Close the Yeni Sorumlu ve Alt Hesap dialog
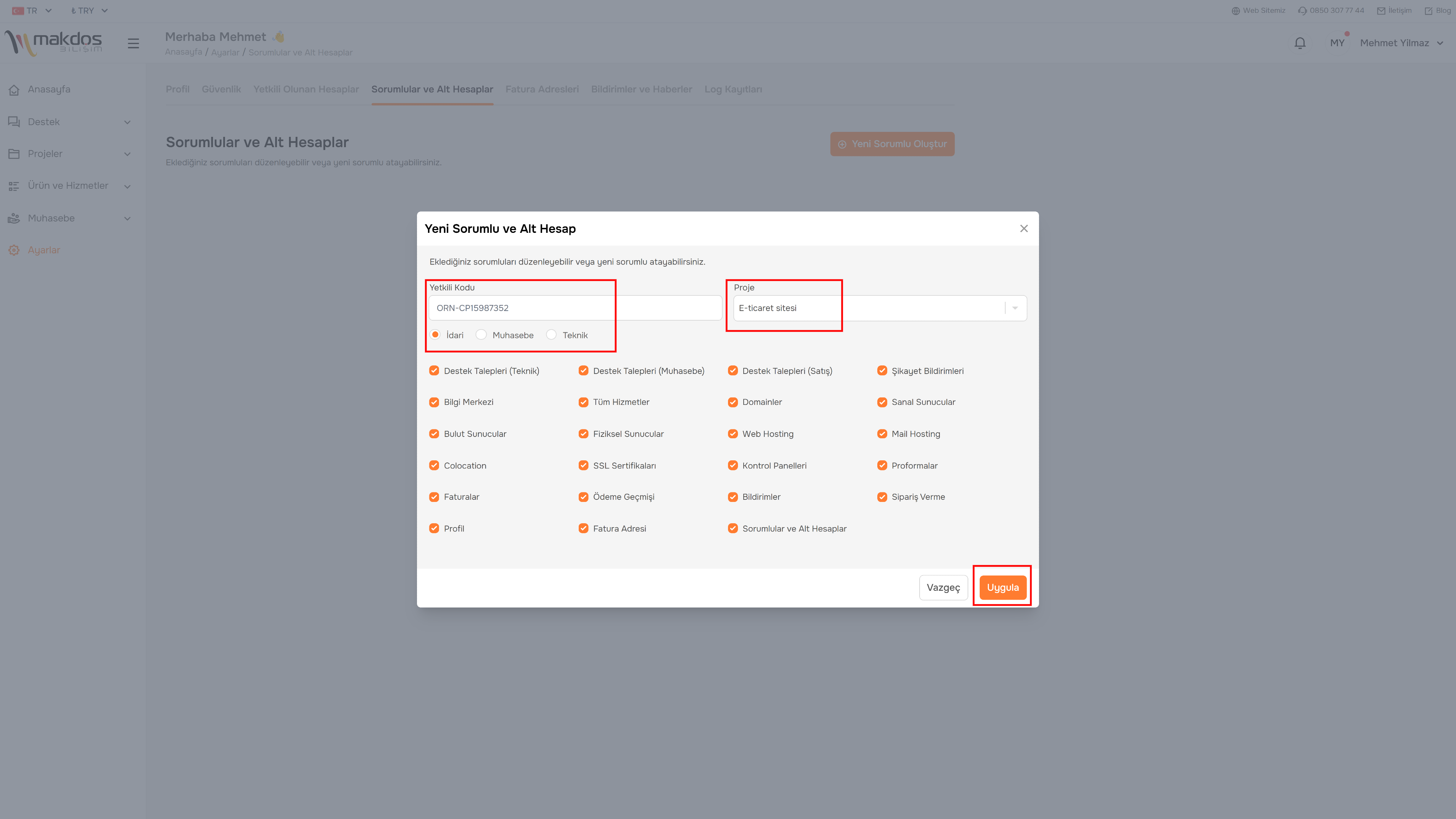 1024,228
